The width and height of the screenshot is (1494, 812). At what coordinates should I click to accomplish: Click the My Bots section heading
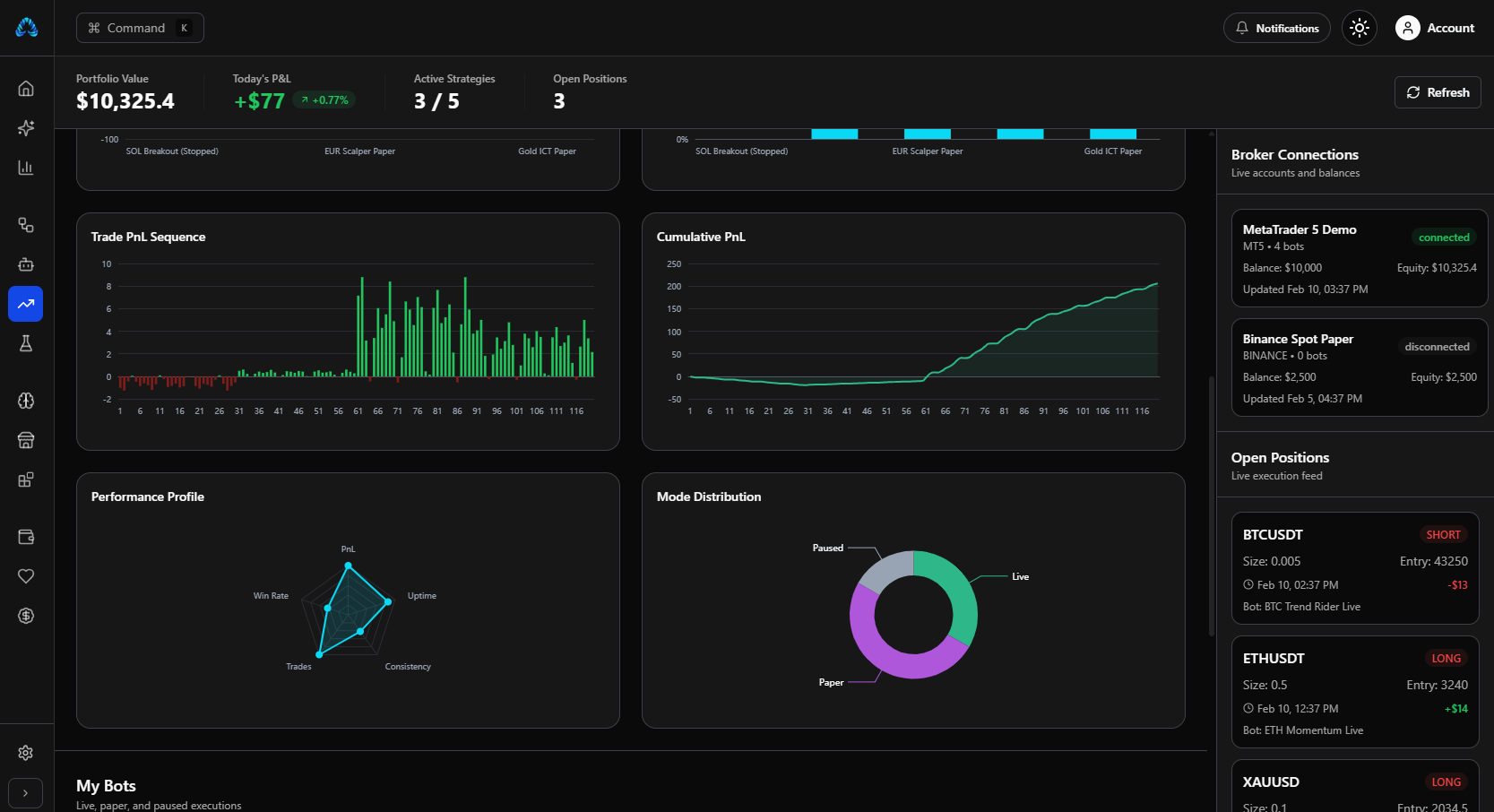(x=106, y=786)
